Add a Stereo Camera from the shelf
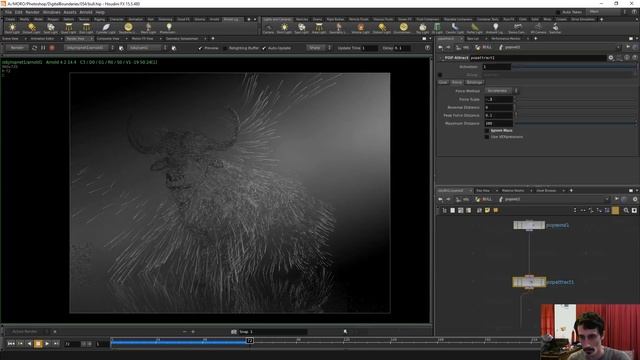The width and height of the screenshot is (640, 360). coord(517,28)
